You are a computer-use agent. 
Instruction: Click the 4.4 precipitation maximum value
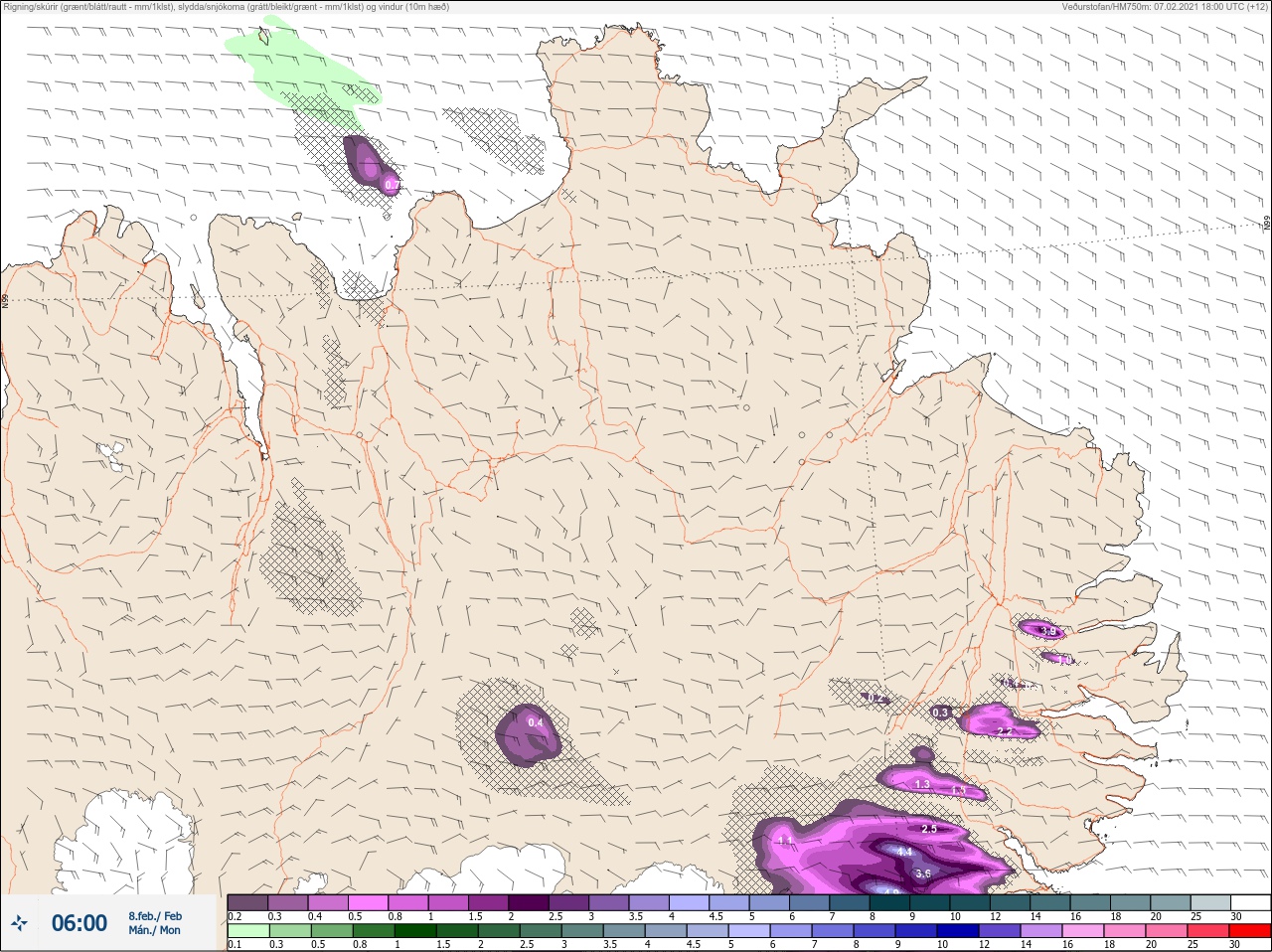[x=904, y=853]
